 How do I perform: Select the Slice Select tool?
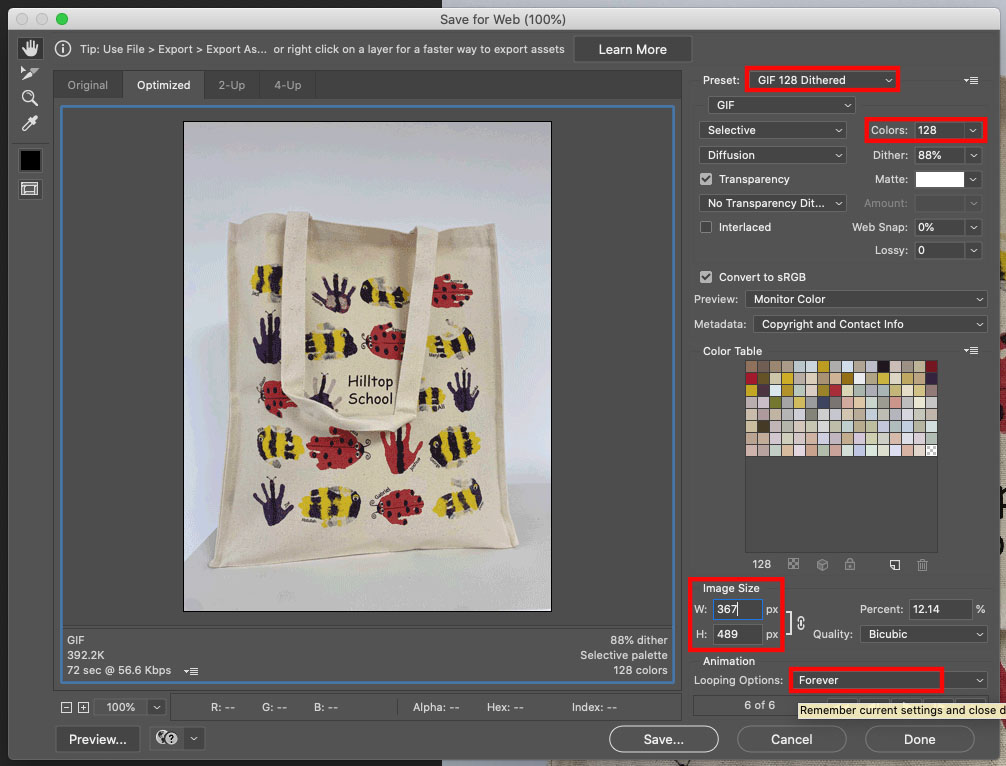pyautogui.click(x=30, y=72)
